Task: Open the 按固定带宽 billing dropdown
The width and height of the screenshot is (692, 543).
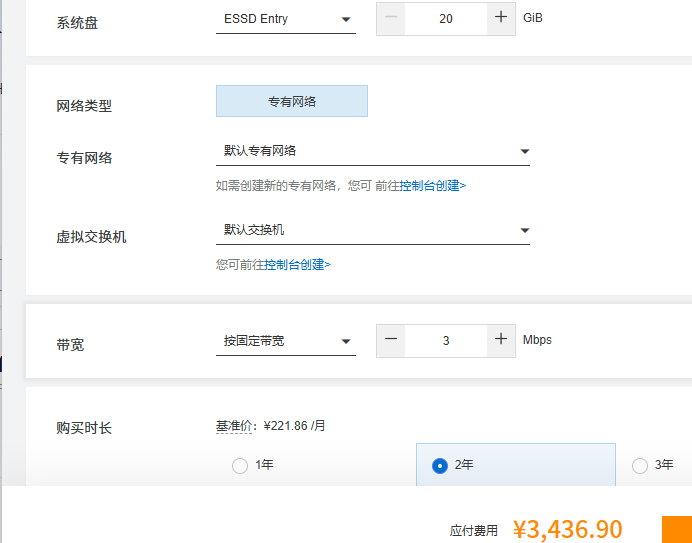Action: tap(286, 341)
